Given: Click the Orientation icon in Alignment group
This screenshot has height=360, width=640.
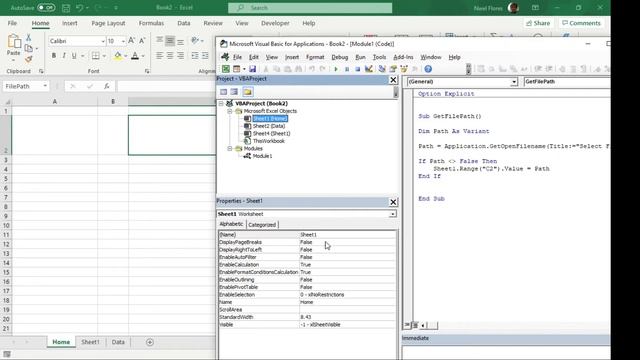Looking at the screenshot, I should coord(195,40).
